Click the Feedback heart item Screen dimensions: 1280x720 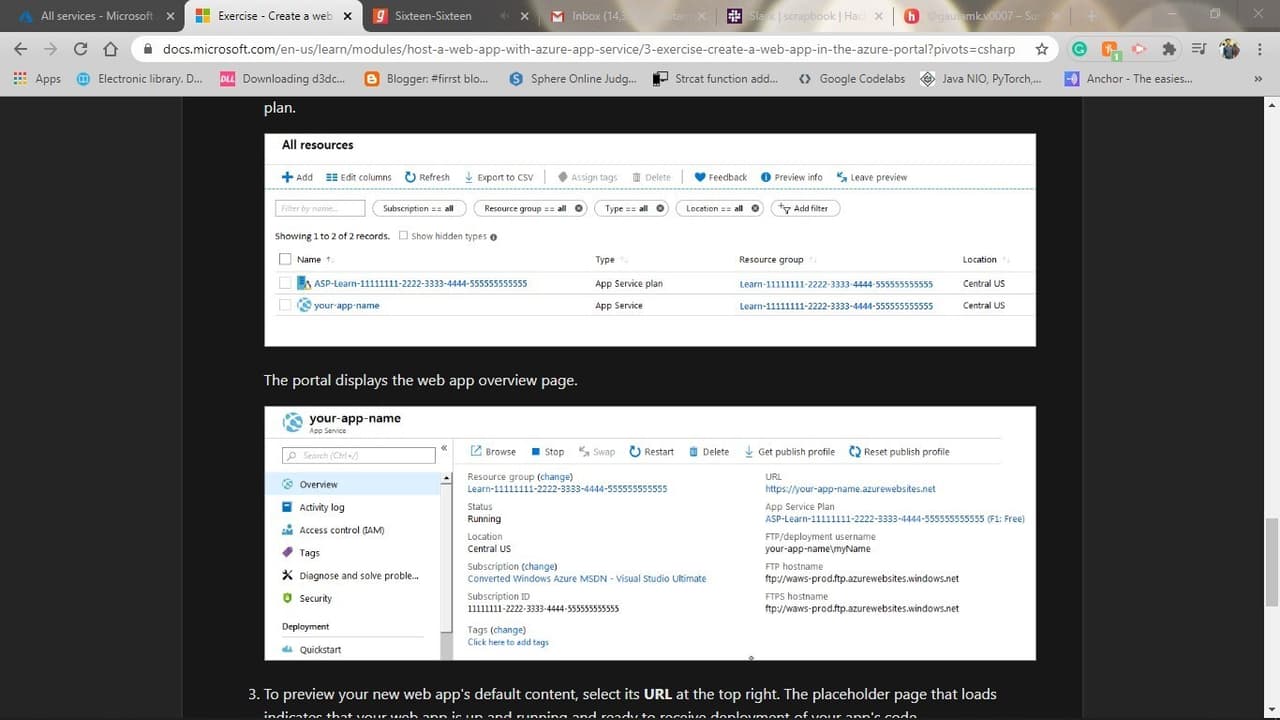[720, 177]
